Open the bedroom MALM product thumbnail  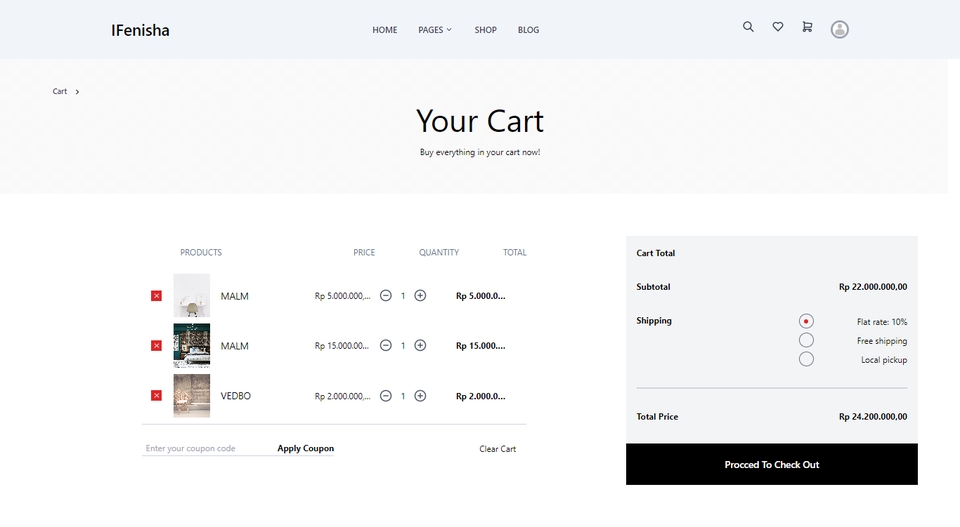(x=192, y=346)
